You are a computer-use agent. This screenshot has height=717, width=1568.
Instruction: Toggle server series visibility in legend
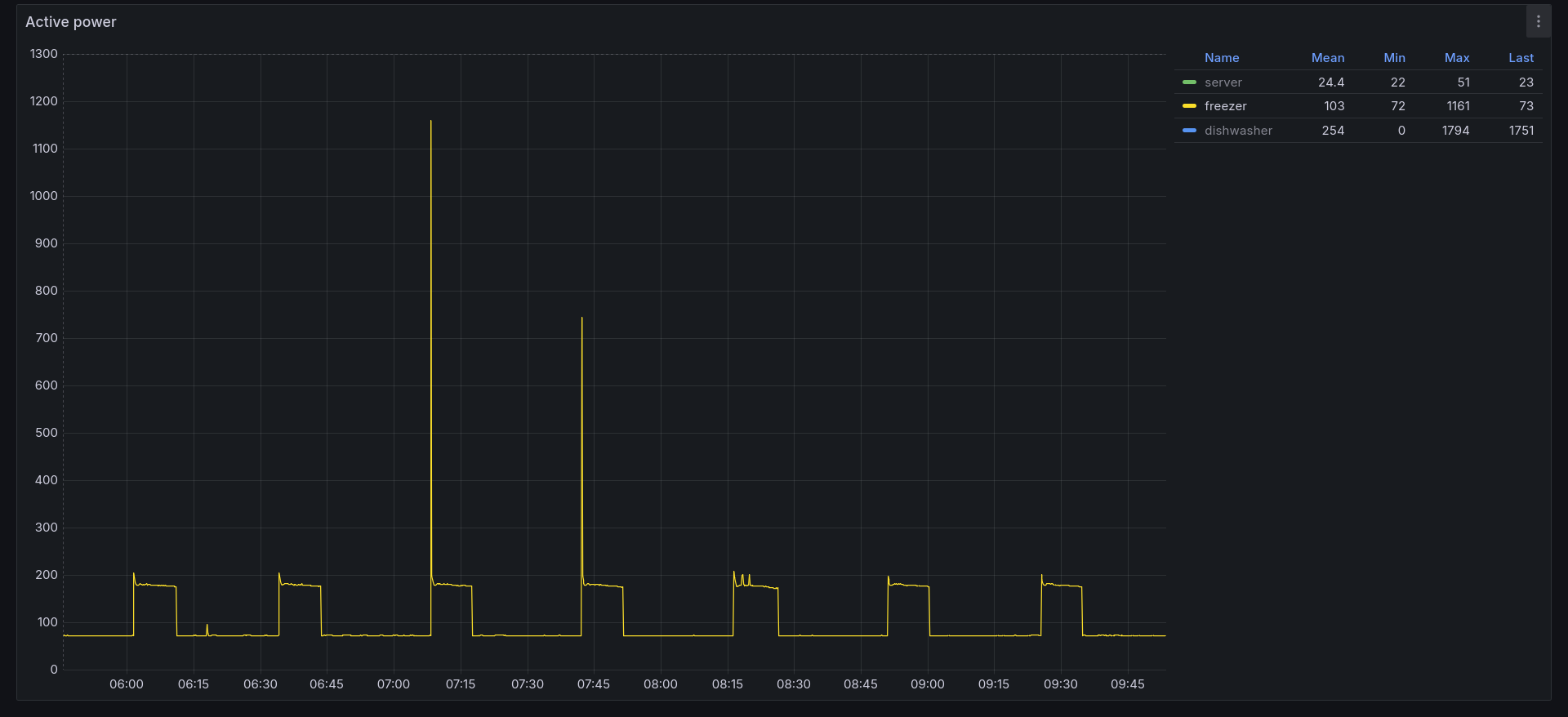1223,82
